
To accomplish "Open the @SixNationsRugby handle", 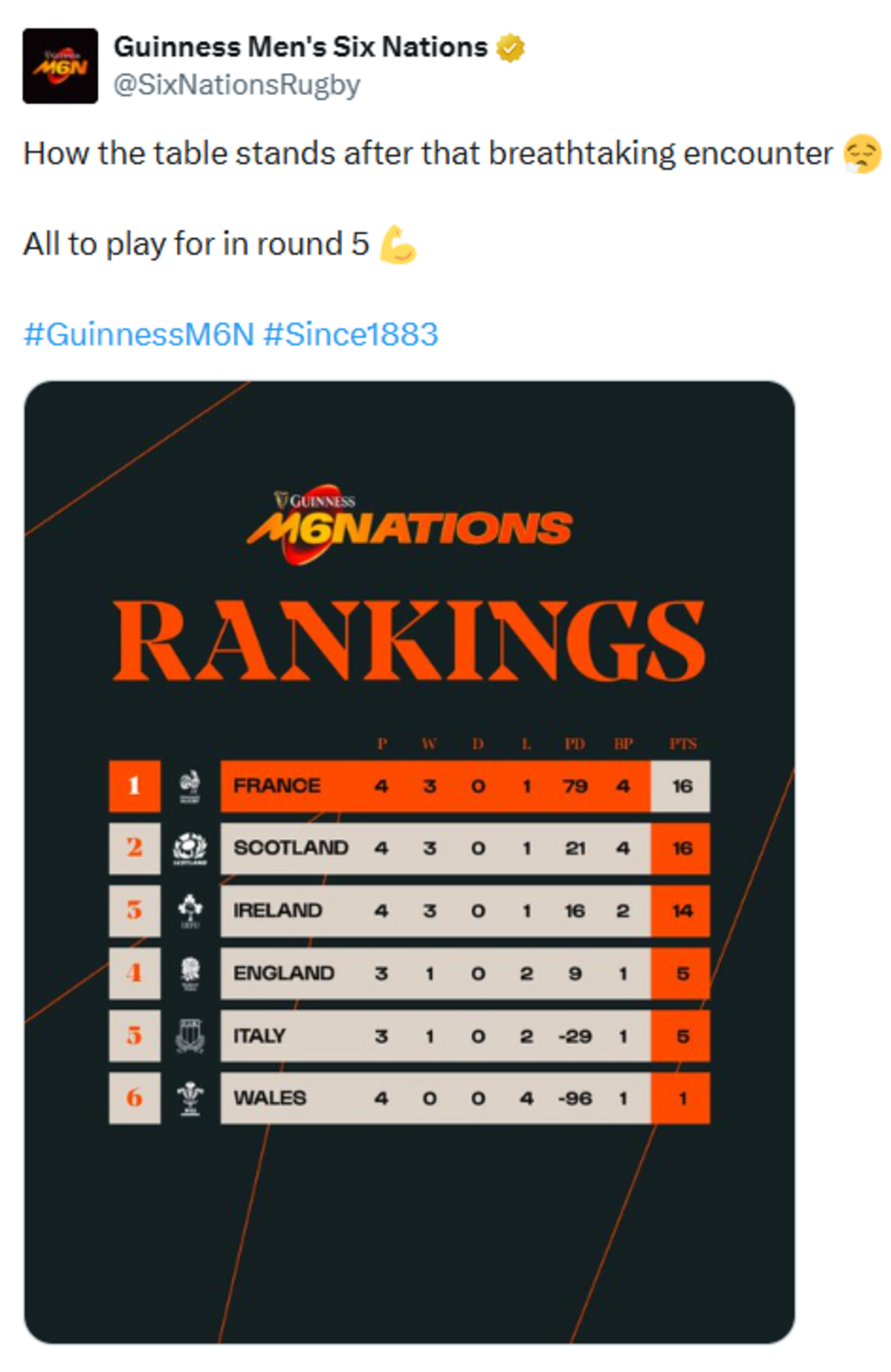I will (236, 85).
